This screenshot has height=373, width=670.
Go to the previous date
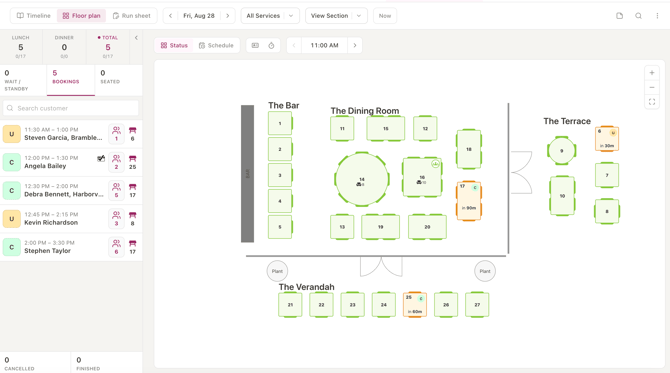[x=170, y=16]
